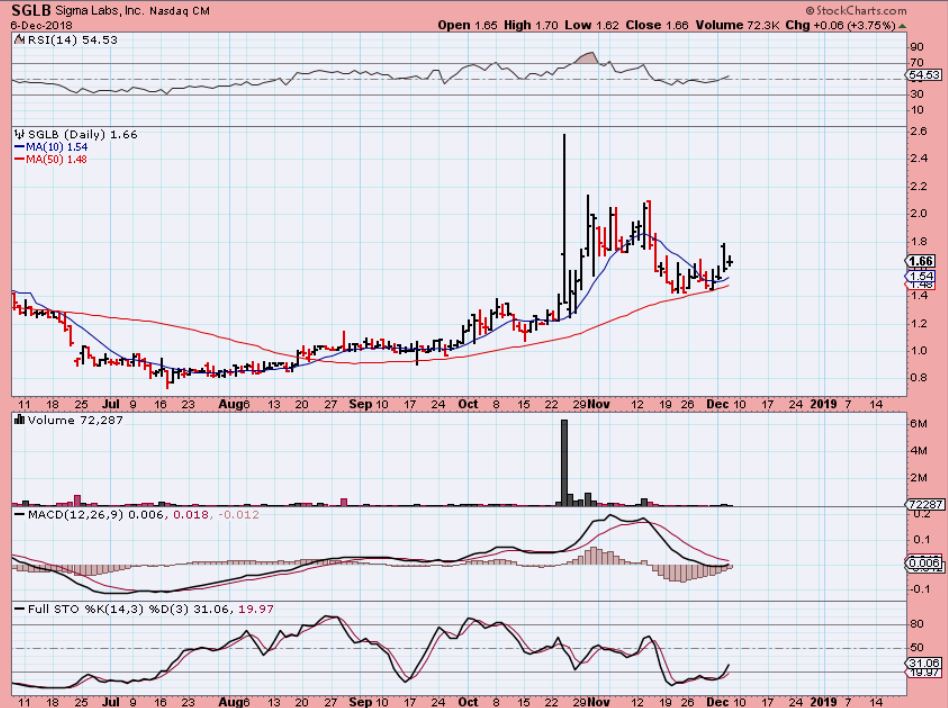Image resolution: width=948 pixels, height=708 pixels.
Task: Click the 90 RSI axis label
Action: [x=917, y=47]
